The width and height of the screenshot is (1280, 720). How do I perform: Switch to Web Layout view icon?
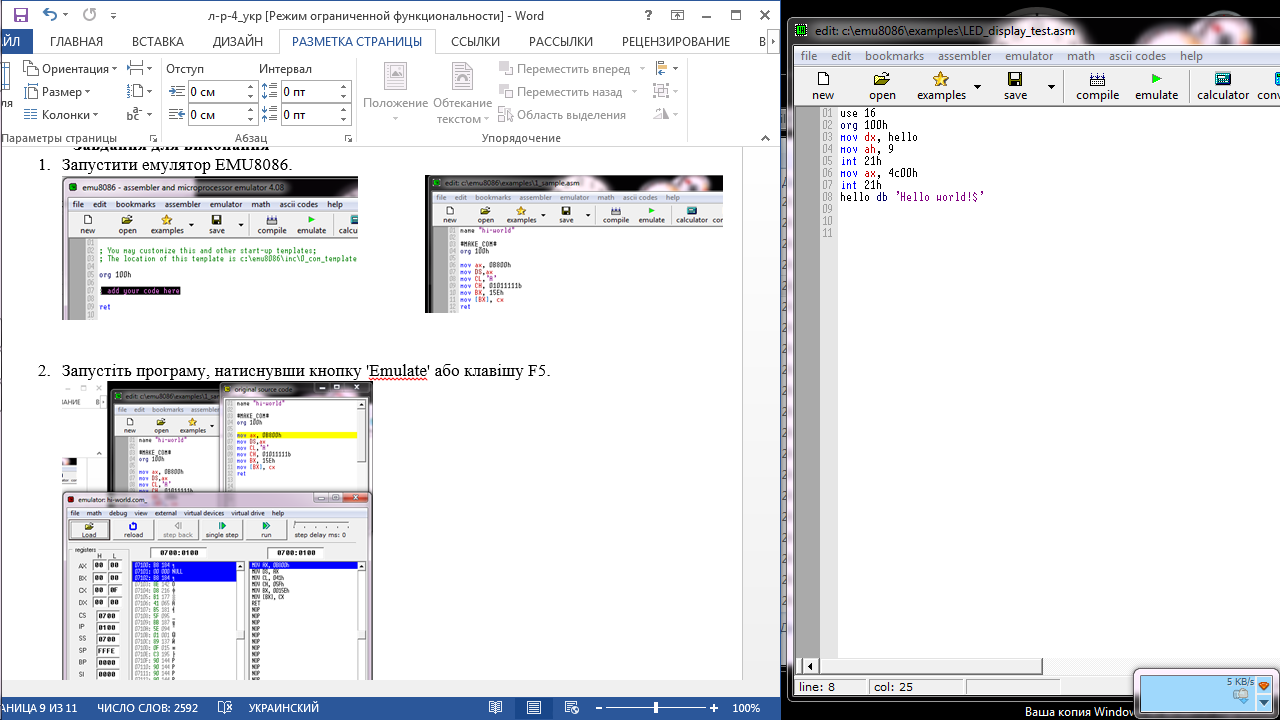[572, 708]
